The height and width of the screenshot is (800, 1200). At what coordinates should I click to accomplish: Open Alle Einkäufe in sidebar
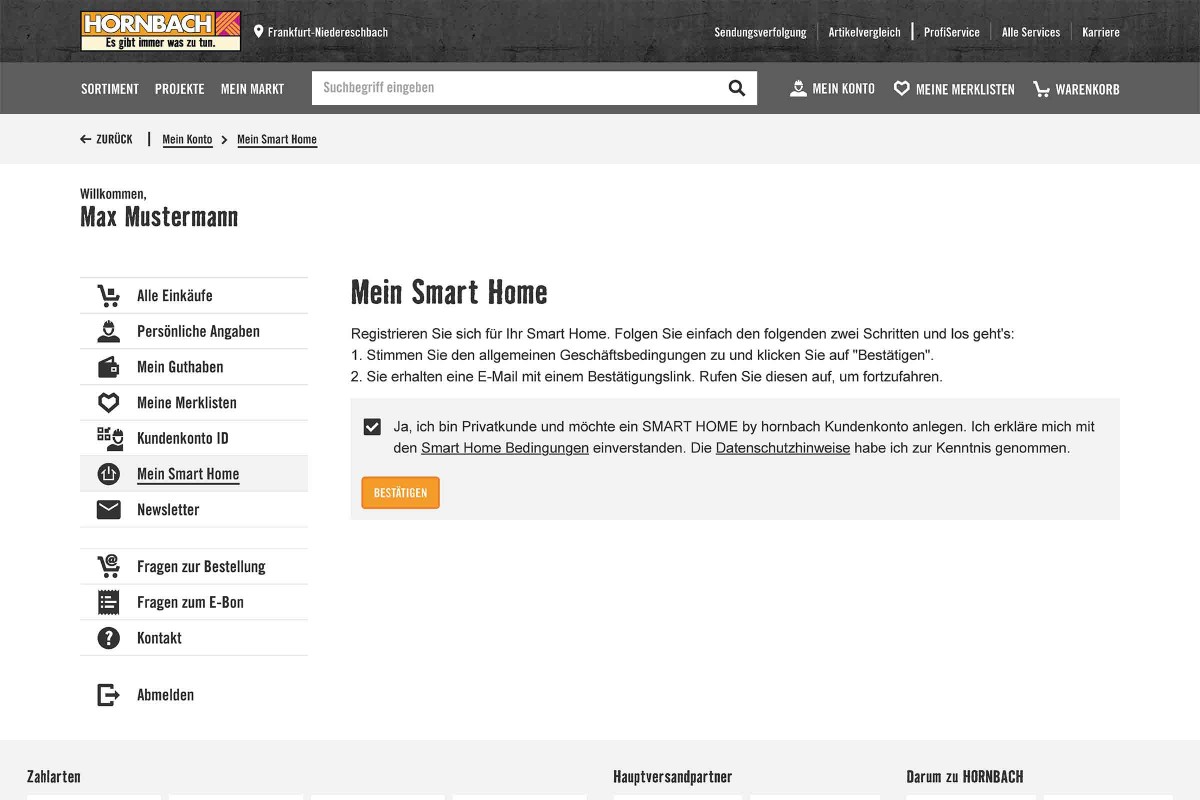tap(194, 296)
